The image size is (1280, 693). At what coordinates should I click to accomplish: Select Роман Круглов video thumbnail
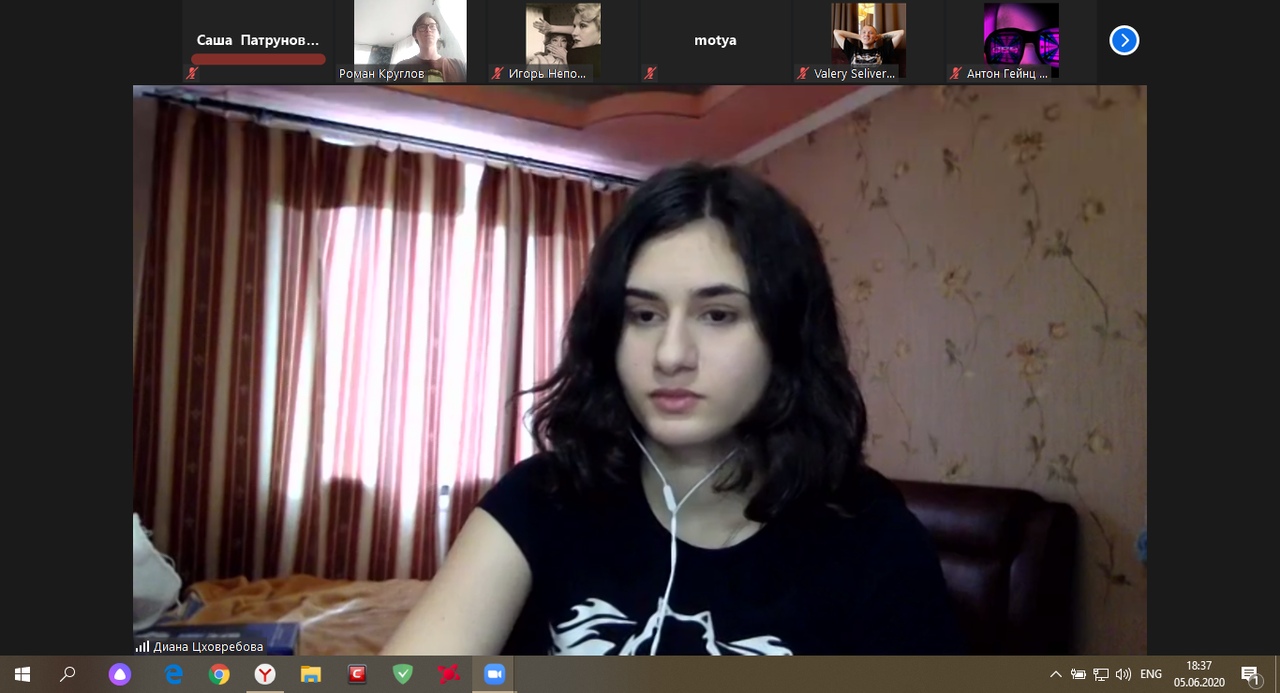[410, 41]
